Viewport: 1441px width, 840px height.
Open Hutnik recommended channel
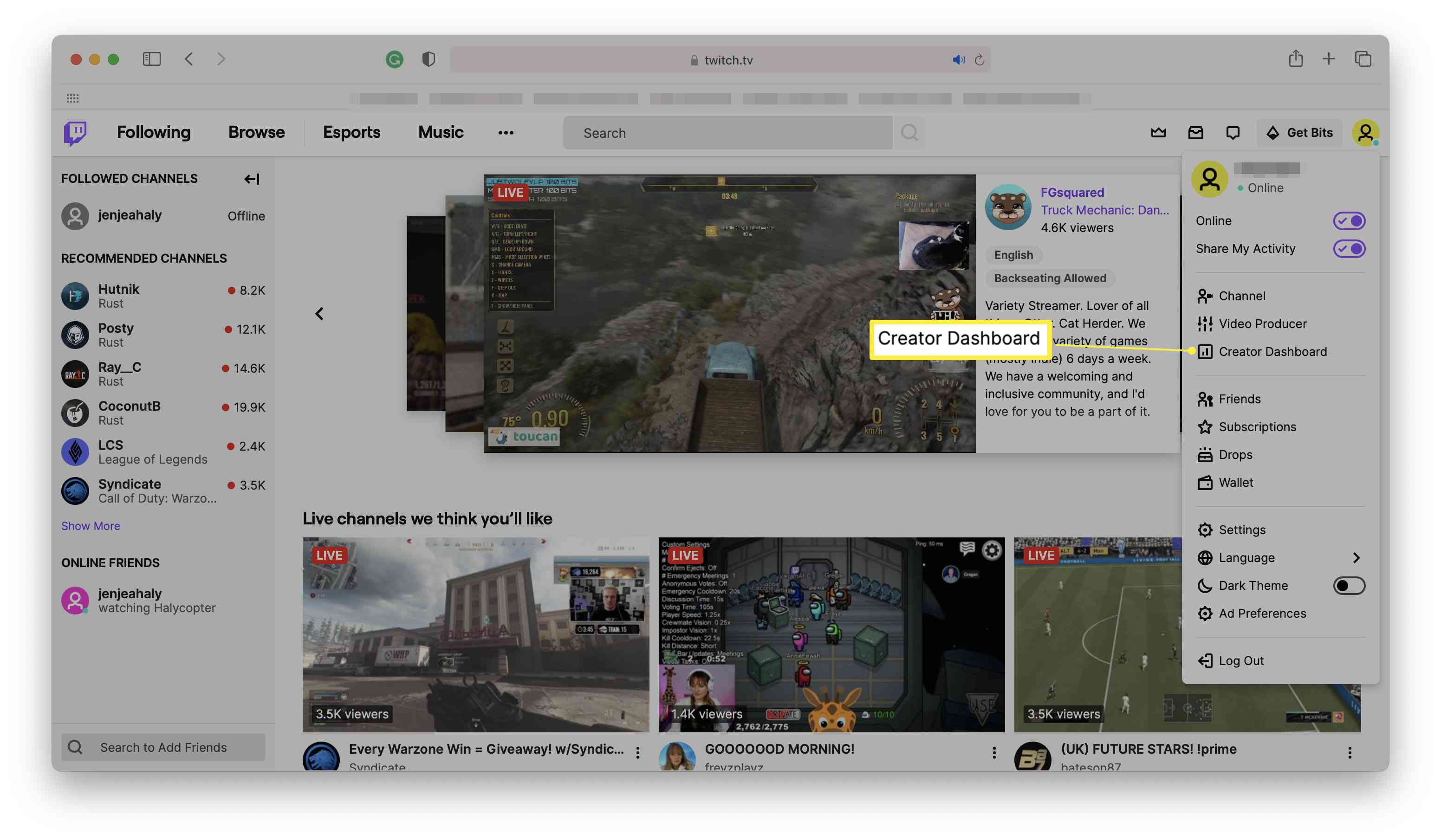163,296
